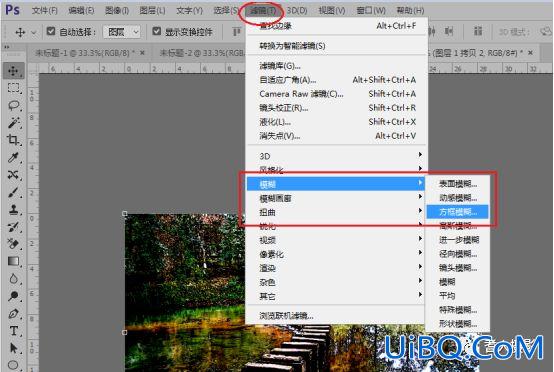Viewport: 554px width, 372px height.
Task: Select the Crop tool
Action: [13, 140]
